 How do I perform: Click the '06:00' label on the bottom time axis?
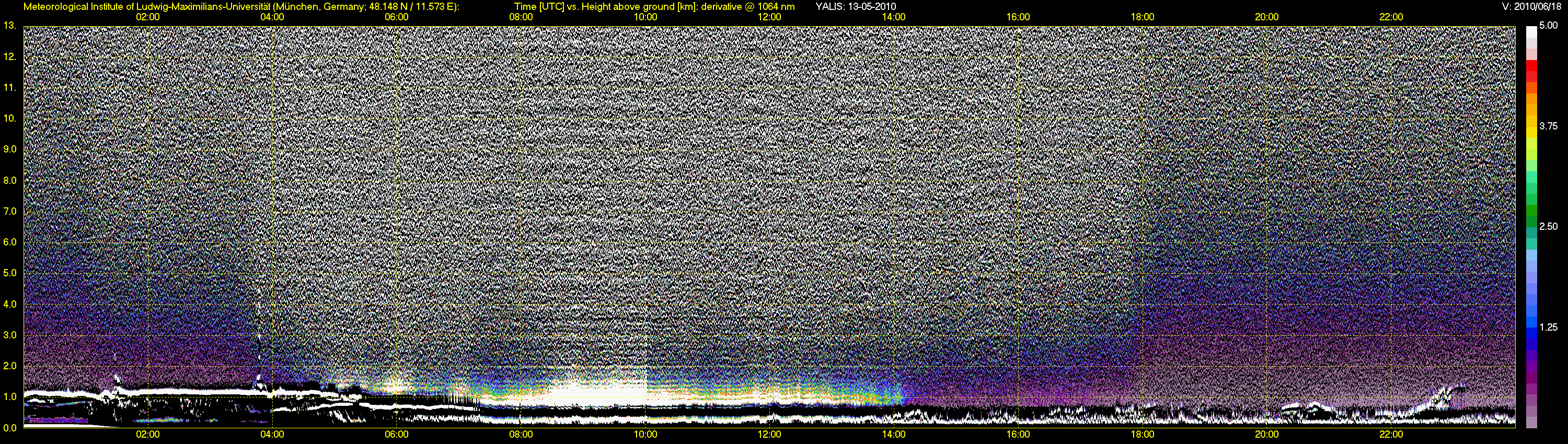point(396,434)
